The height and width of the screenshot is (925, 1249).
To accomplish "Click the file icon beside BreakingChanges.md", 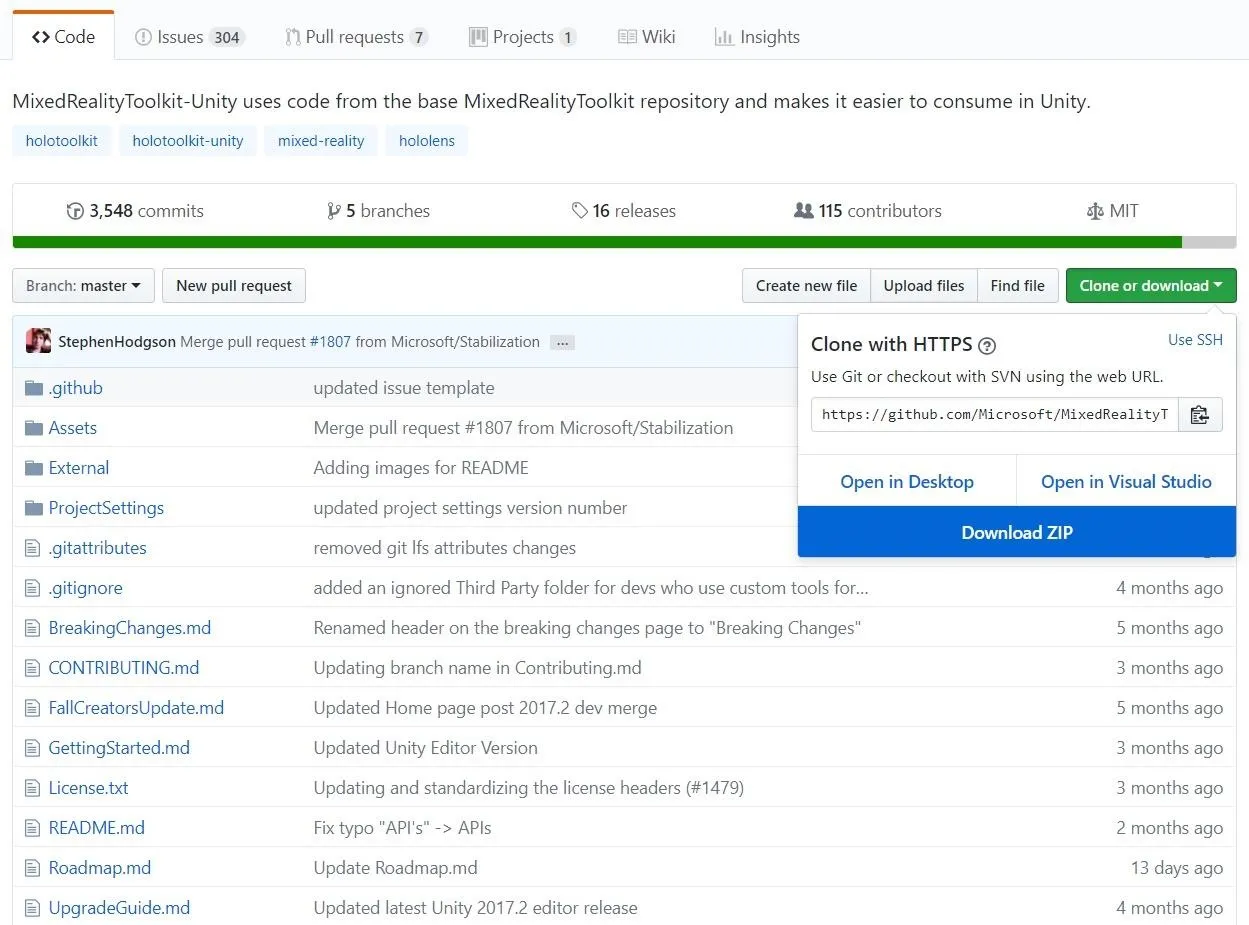I will [x=33, y=628].
